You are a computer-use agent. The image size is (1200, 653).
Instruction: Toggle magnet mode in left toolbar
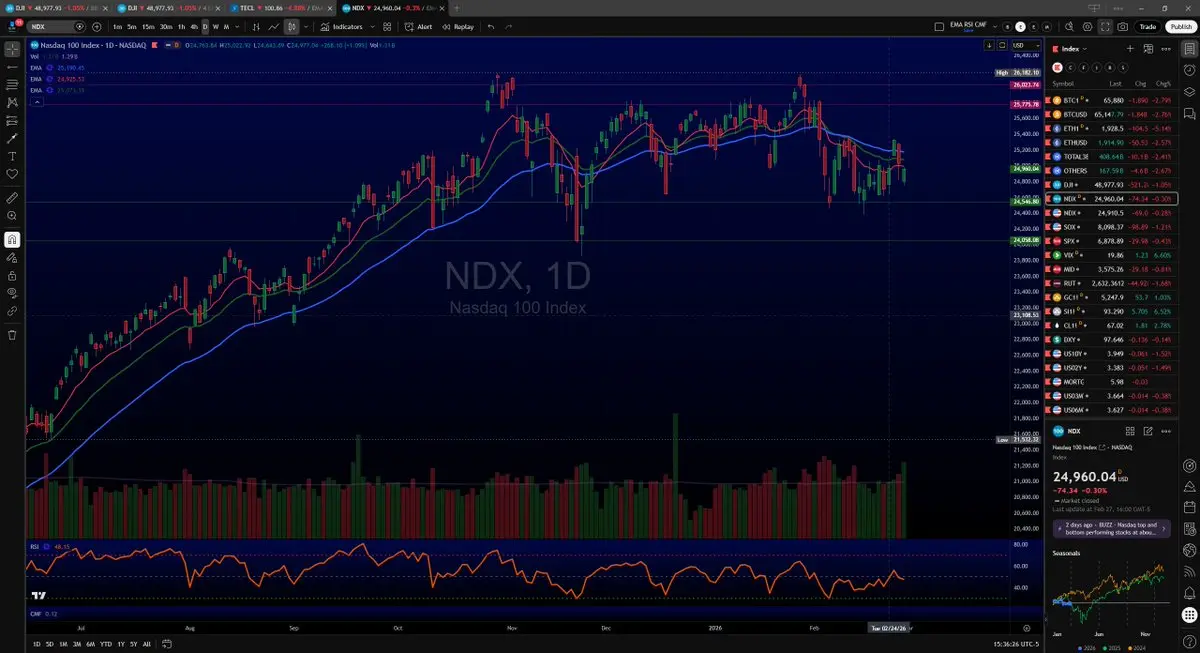[12, 239]
